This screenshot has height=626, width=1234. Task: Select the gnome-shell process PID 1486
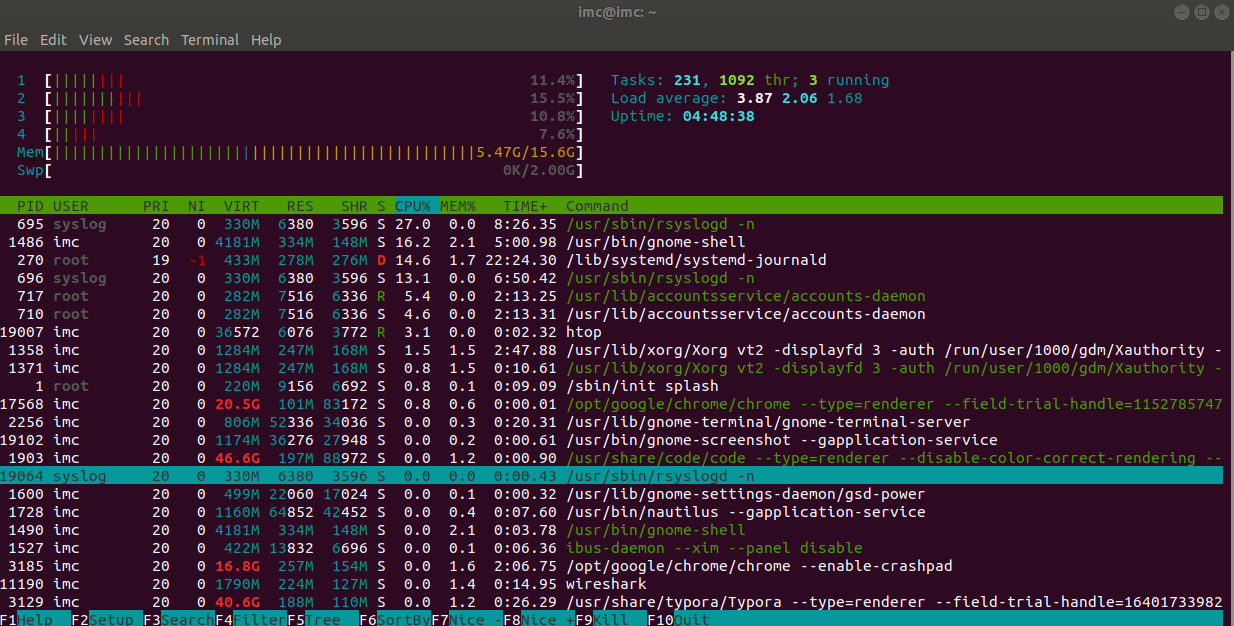612,242
